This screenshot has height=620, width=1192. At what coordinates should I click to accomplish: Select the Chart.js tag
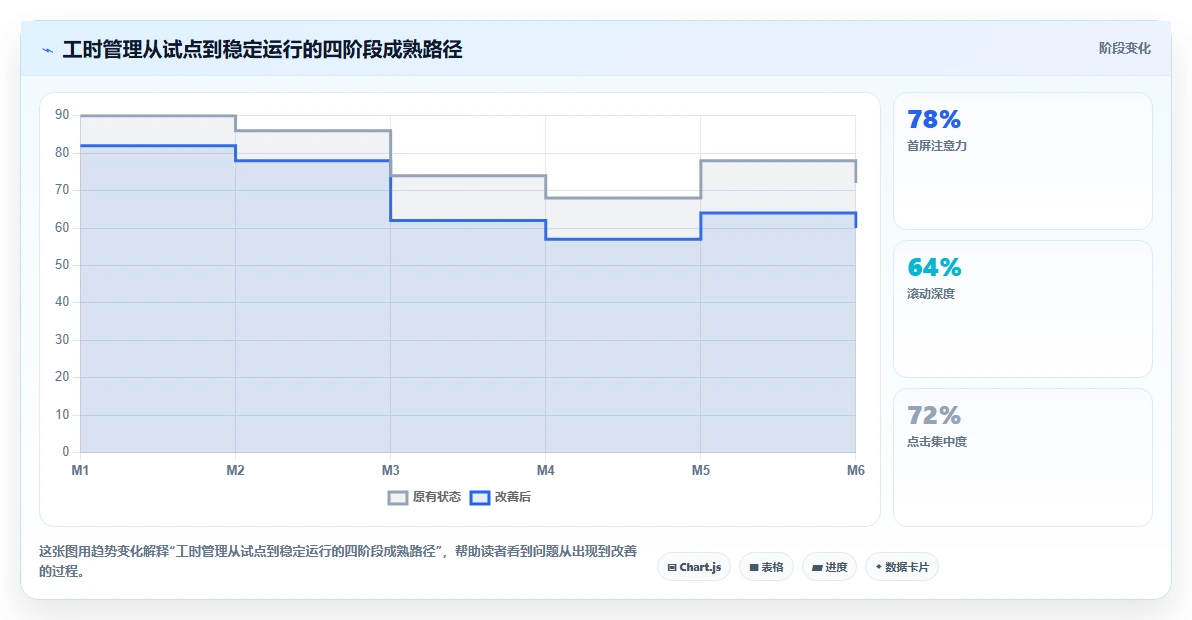coord(694,567)
